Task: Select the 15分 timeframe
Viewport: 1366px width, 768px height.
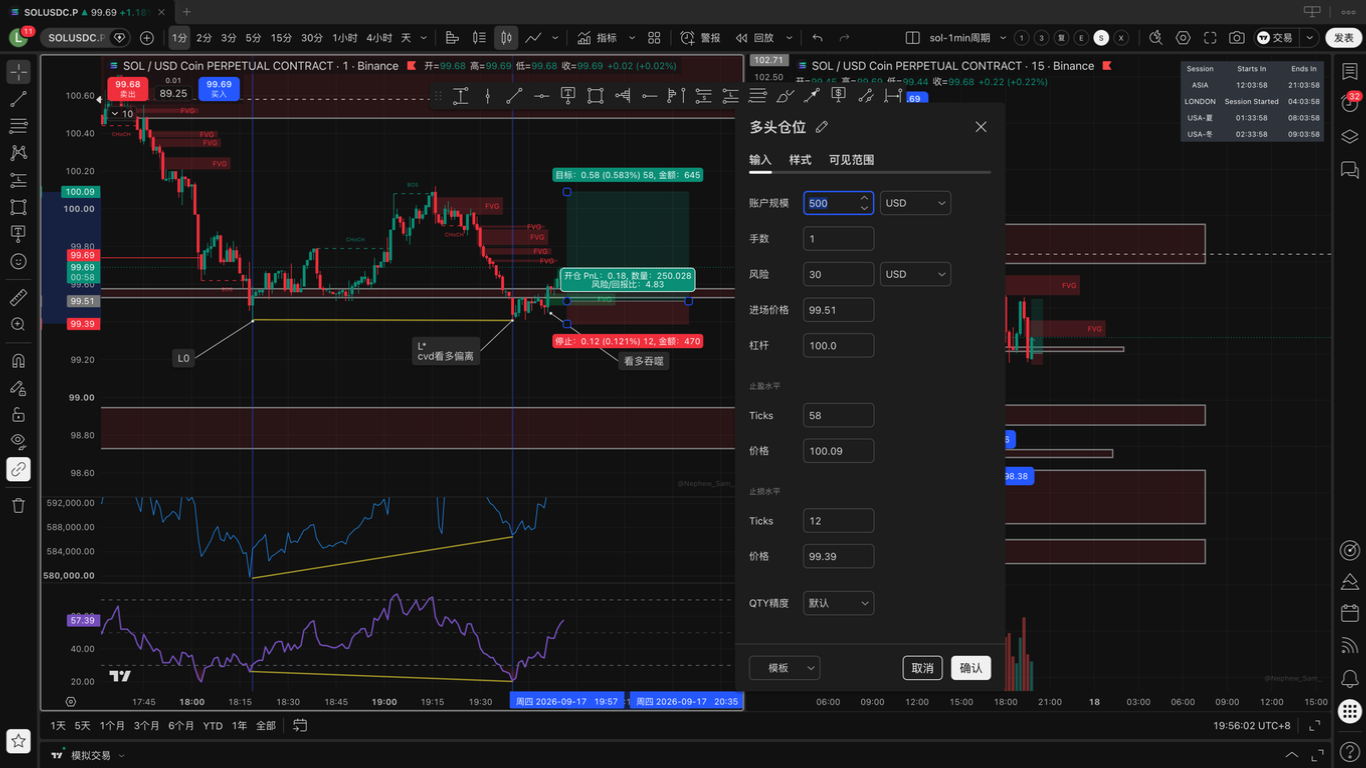Action: pos(282,38)
